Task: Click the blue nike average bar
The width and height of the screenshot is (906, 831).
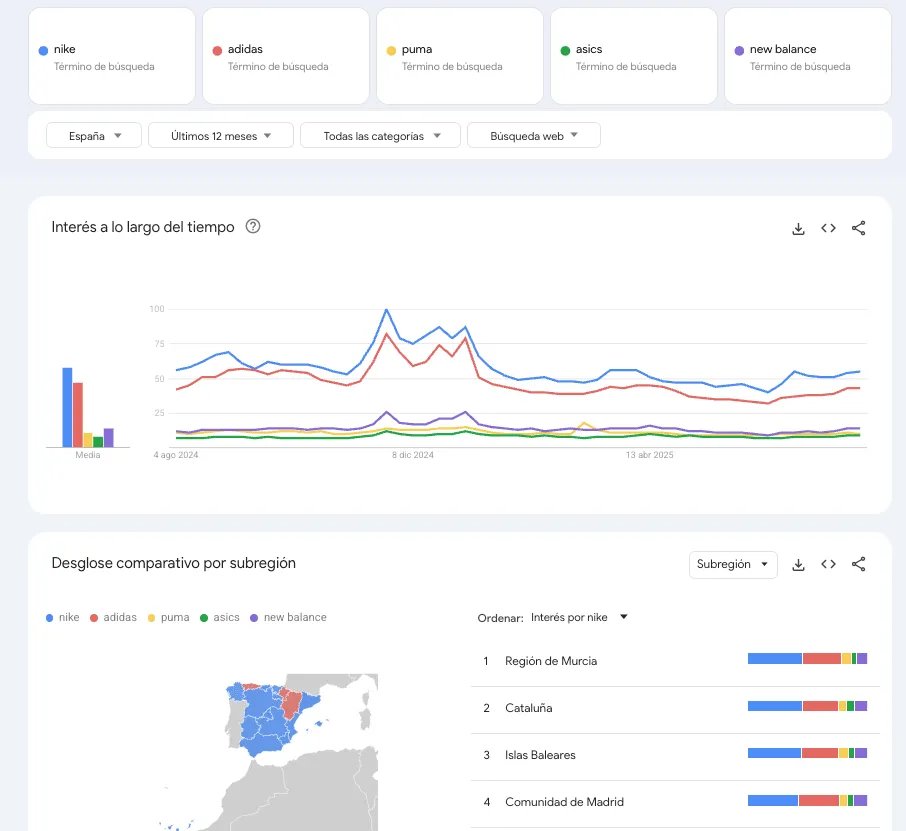Action: (x=67, y=407)
